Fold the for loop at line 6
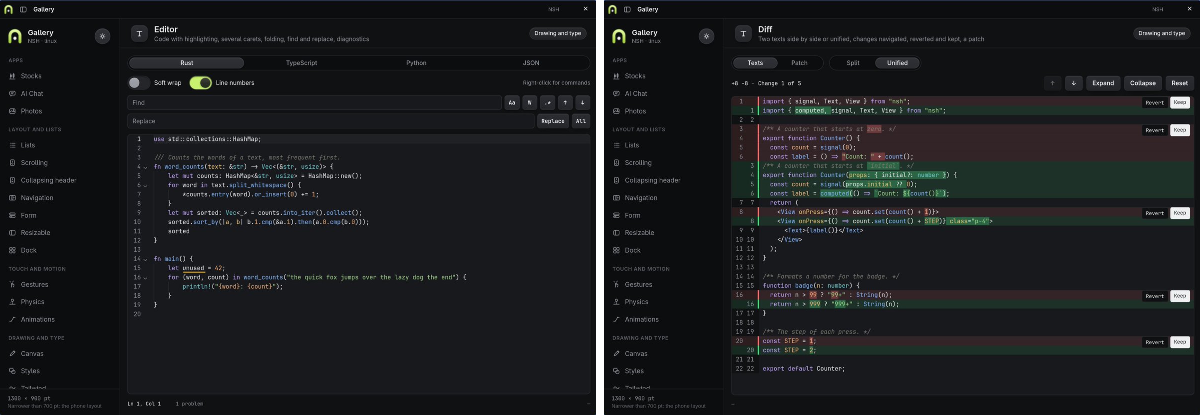Screen dimensions: 1200x415 (146, 185)
